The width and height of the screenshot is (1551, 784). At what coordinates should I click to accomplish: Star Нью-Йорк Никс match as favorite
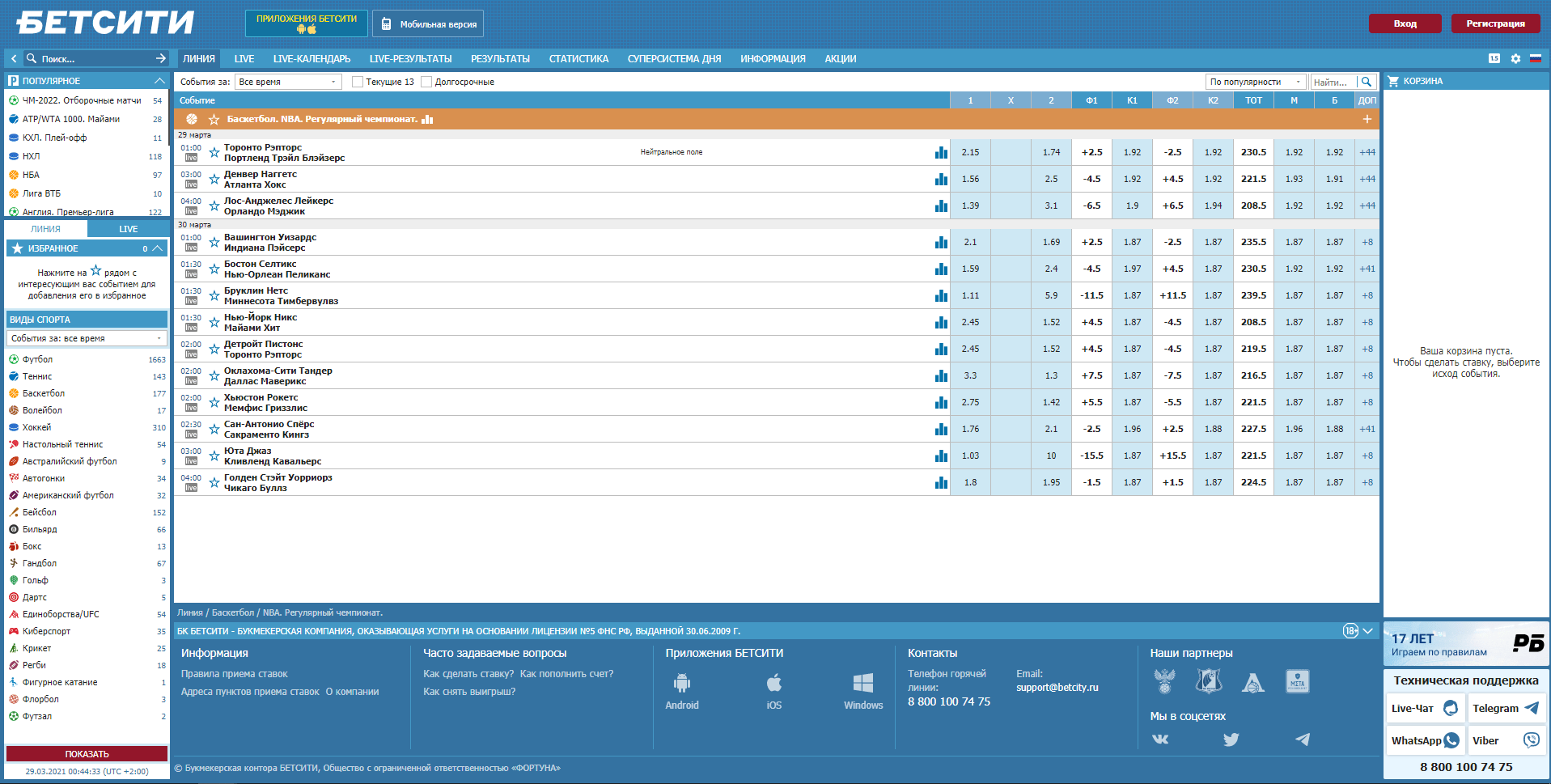[214, 322]
